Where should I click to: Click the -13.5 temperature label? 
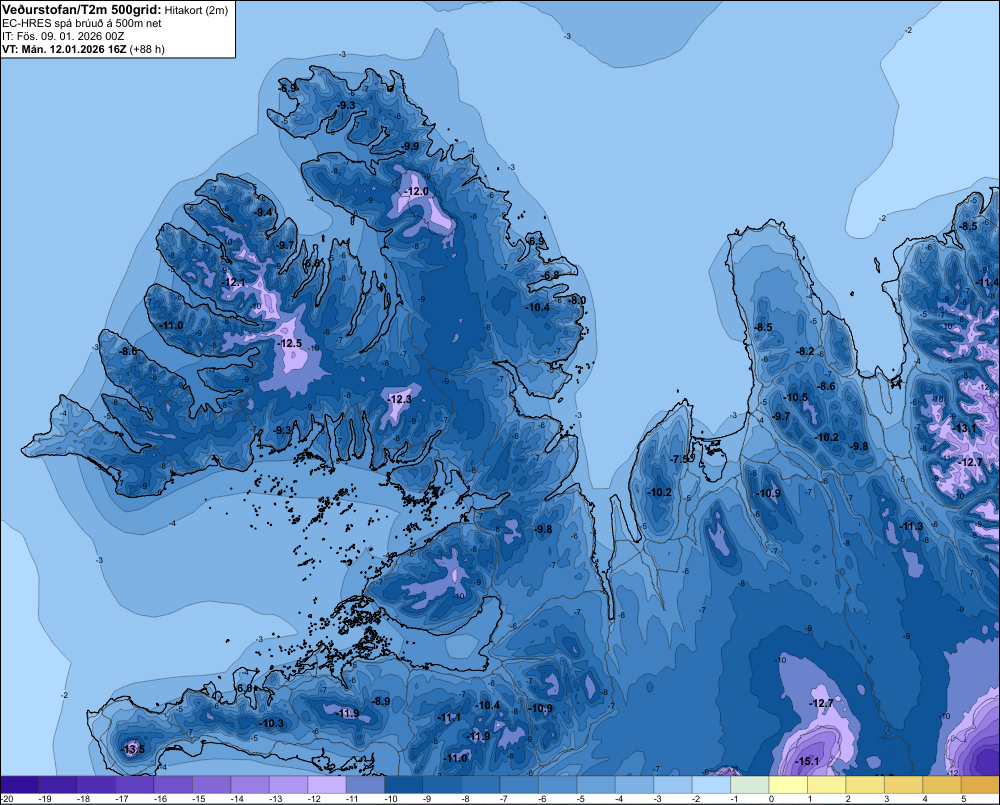tap(133, 749)
